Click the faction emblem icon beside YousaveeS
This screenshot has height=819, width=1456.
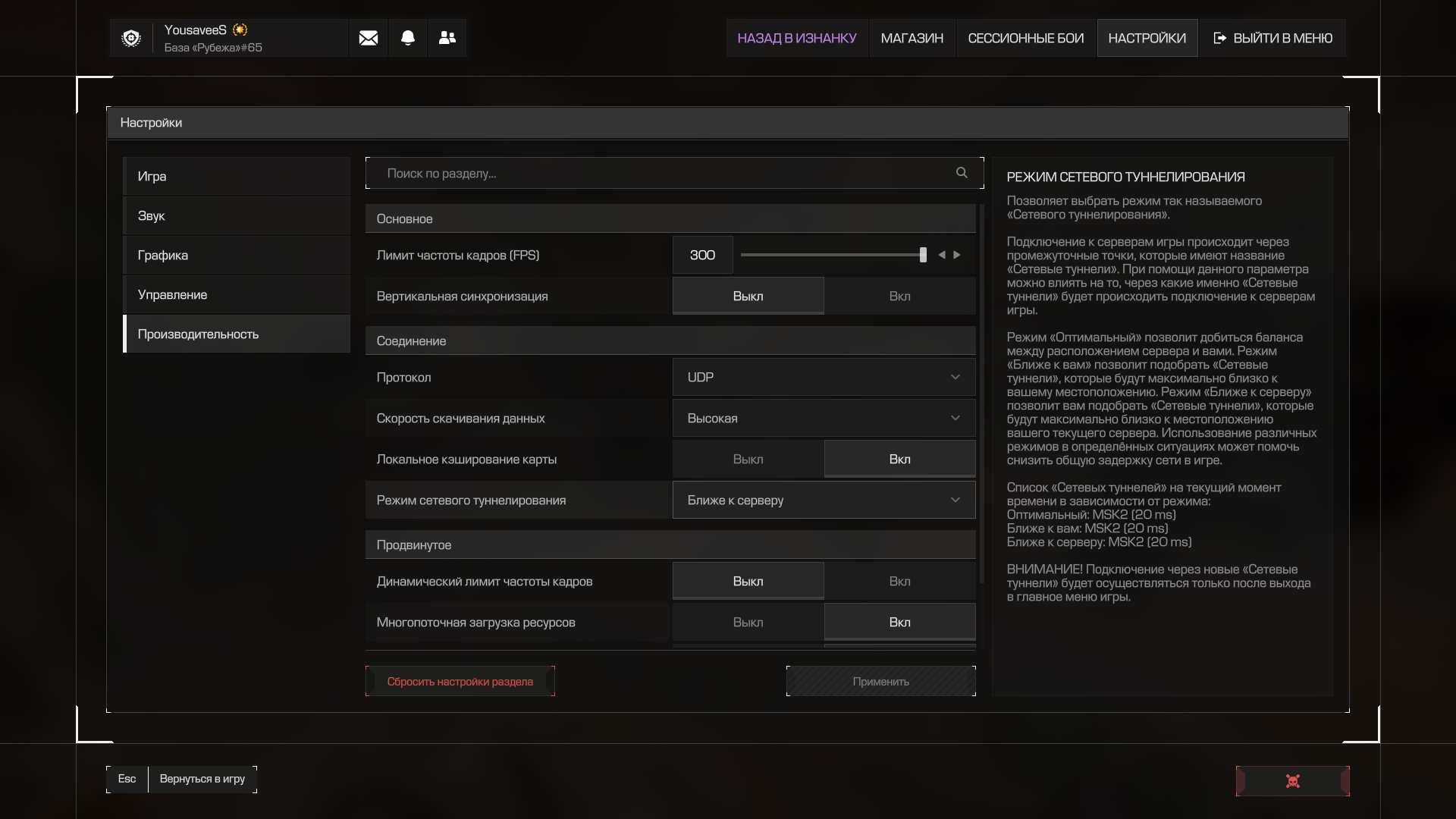131,38
